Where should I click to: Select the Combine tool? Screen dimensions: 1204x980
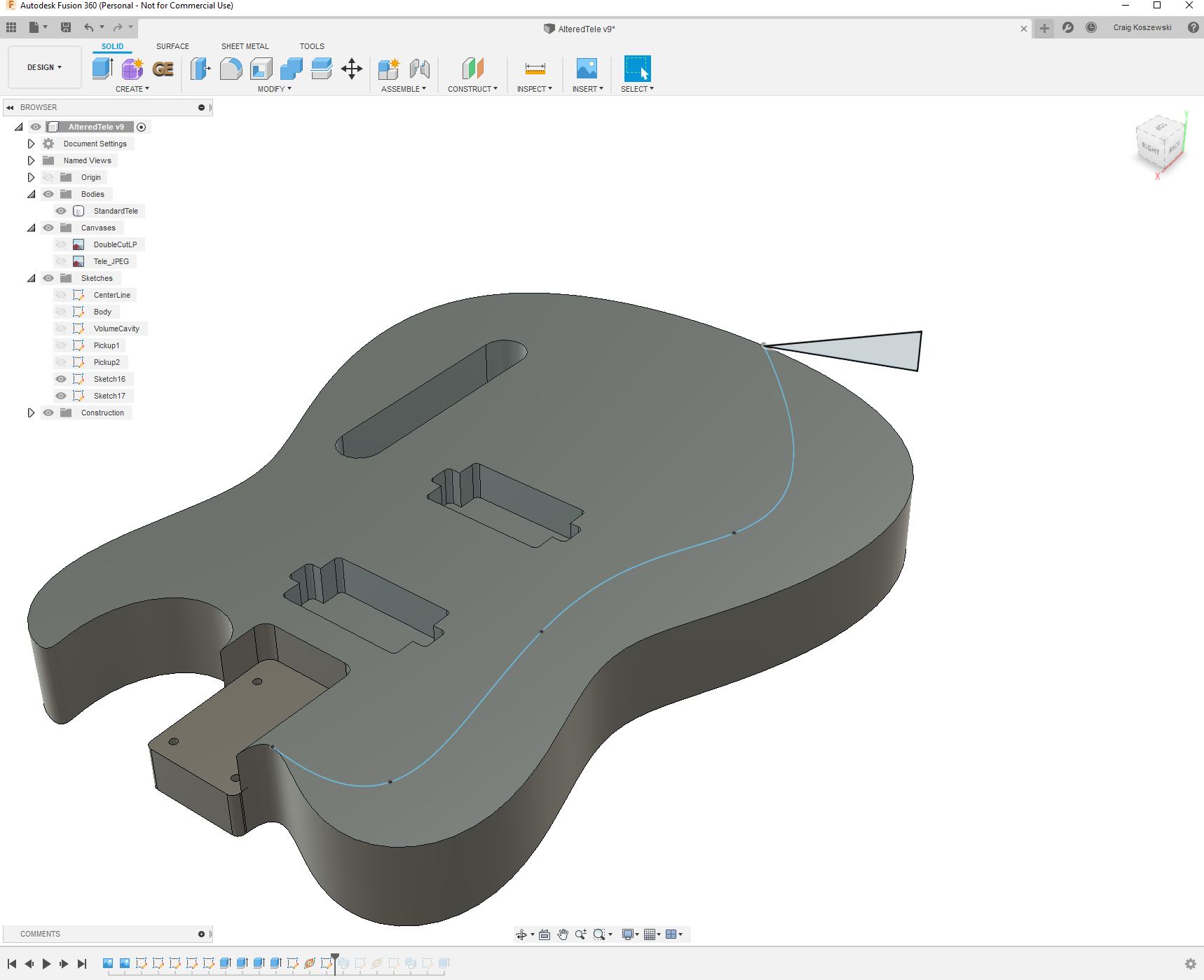point(291,68)
